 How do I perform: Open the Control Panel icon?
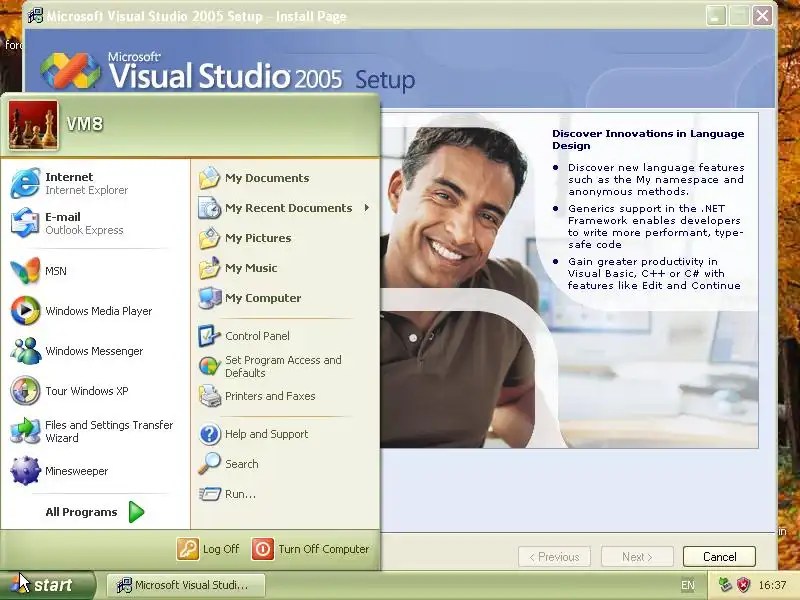(209, 336)
